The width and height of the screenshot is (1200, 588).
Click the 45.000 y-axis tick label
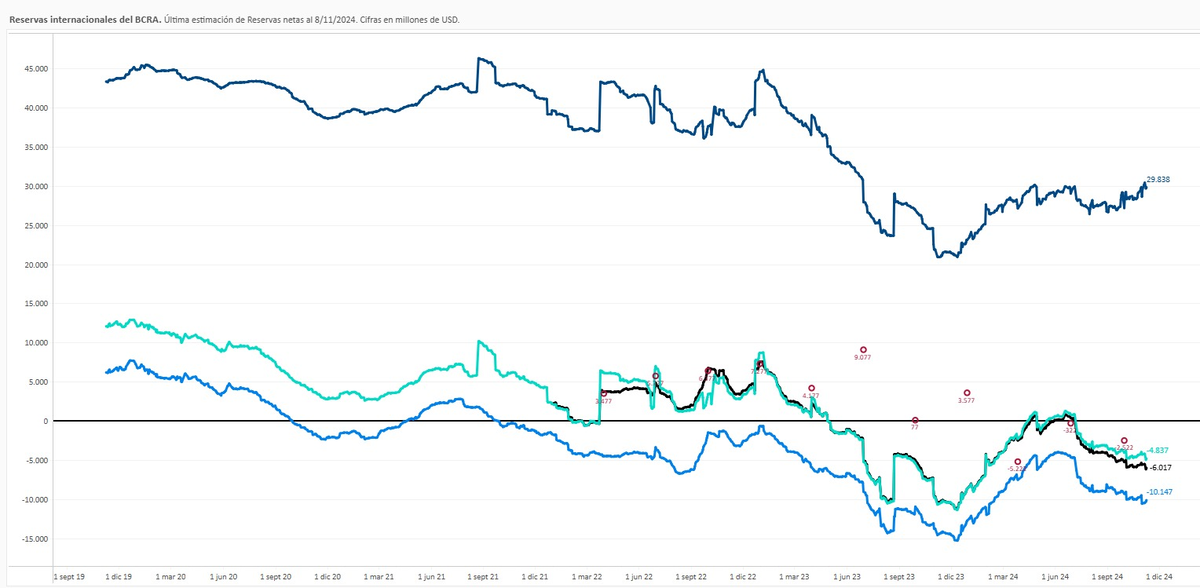pyautogui.click(x=35, y=69)
